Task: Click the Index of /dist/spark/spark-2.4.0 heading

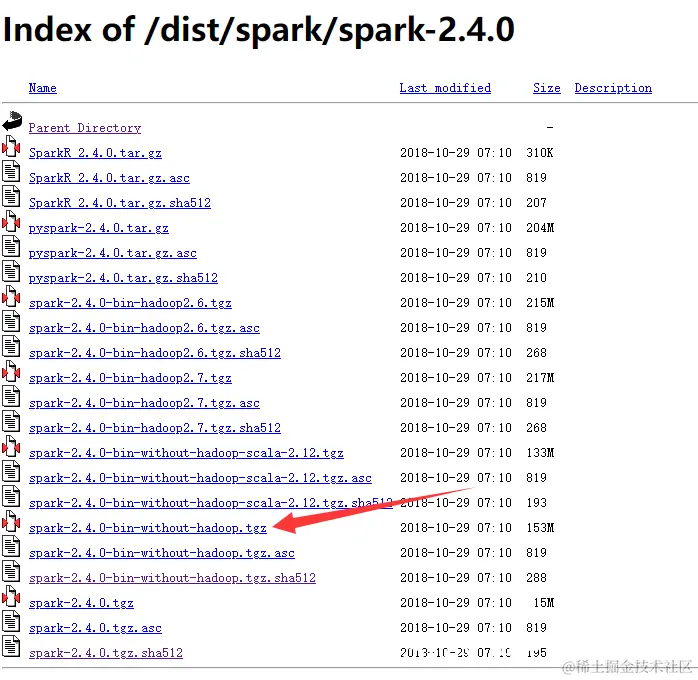Action: [259, 29]
